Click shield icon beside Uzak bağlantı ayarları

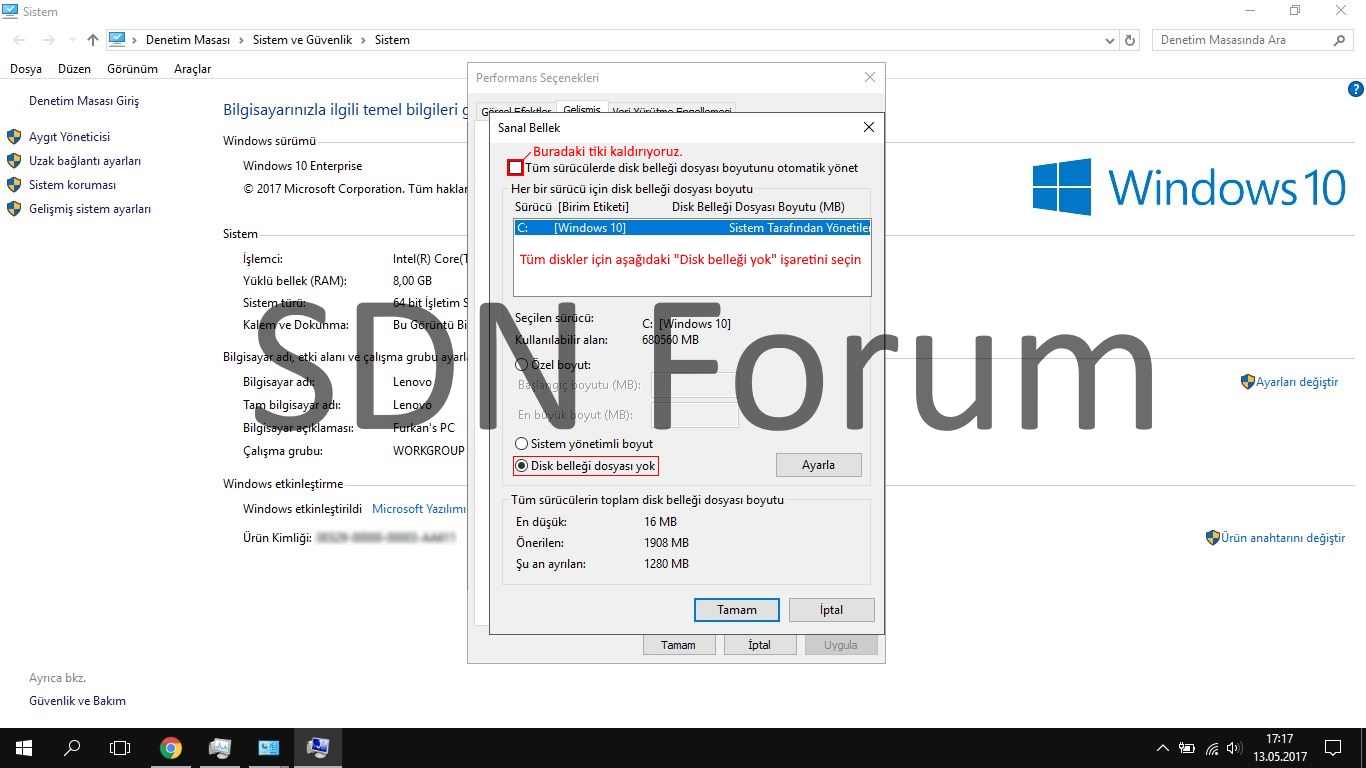click(14, 161)
